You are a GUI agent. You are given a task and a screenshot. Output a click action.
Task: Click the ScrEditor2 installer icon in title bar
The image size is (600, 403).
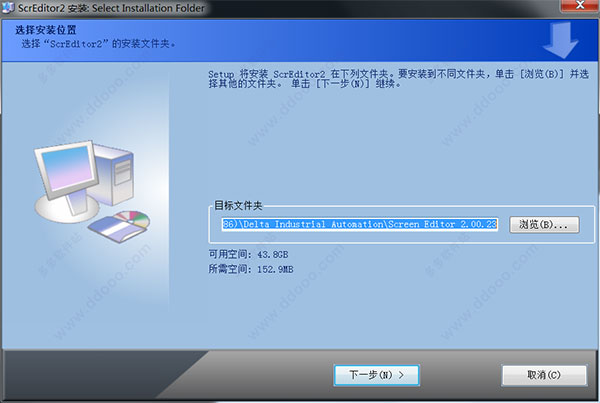(8, 7)
